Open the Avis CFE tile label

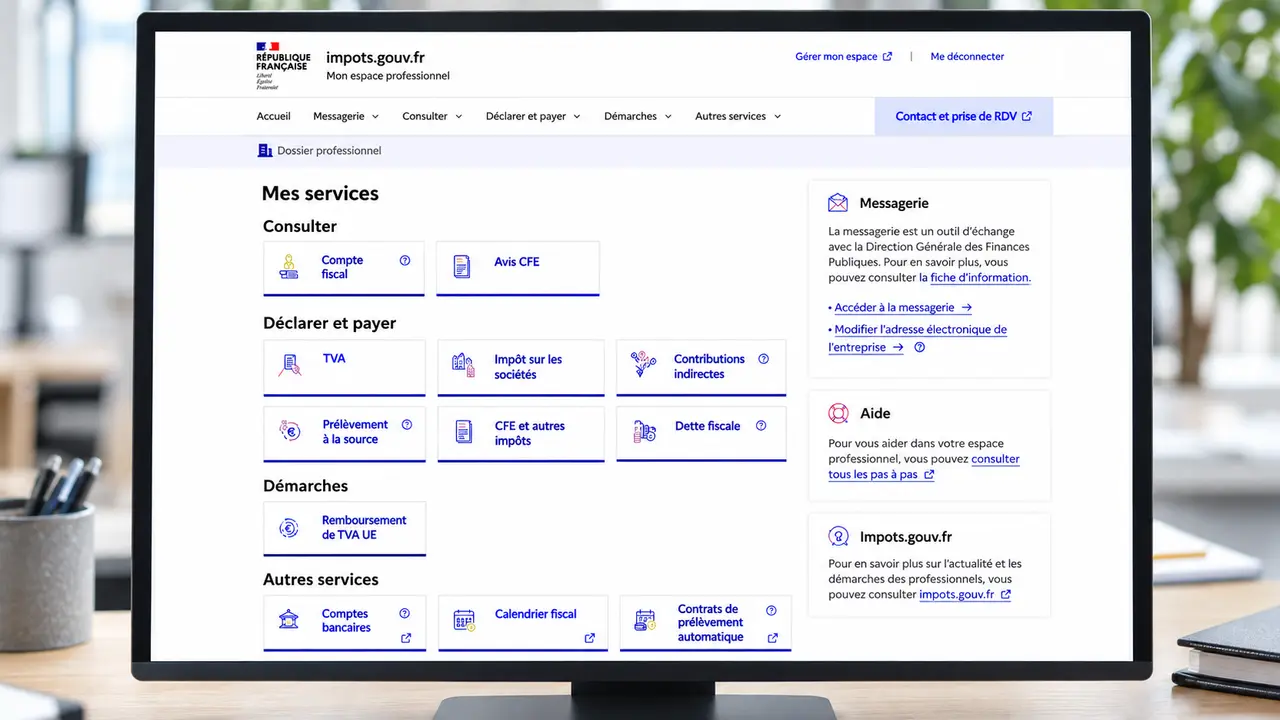point(517,262)
